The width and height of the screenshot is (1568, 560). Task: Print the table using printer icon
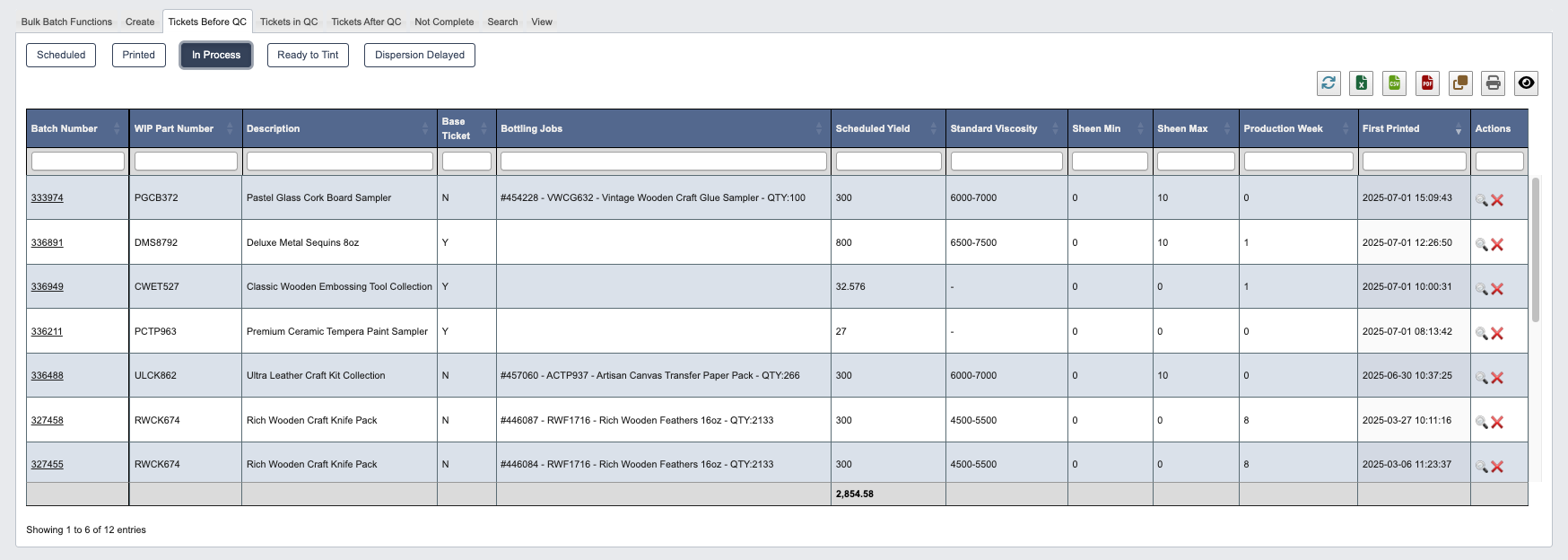1493,83
